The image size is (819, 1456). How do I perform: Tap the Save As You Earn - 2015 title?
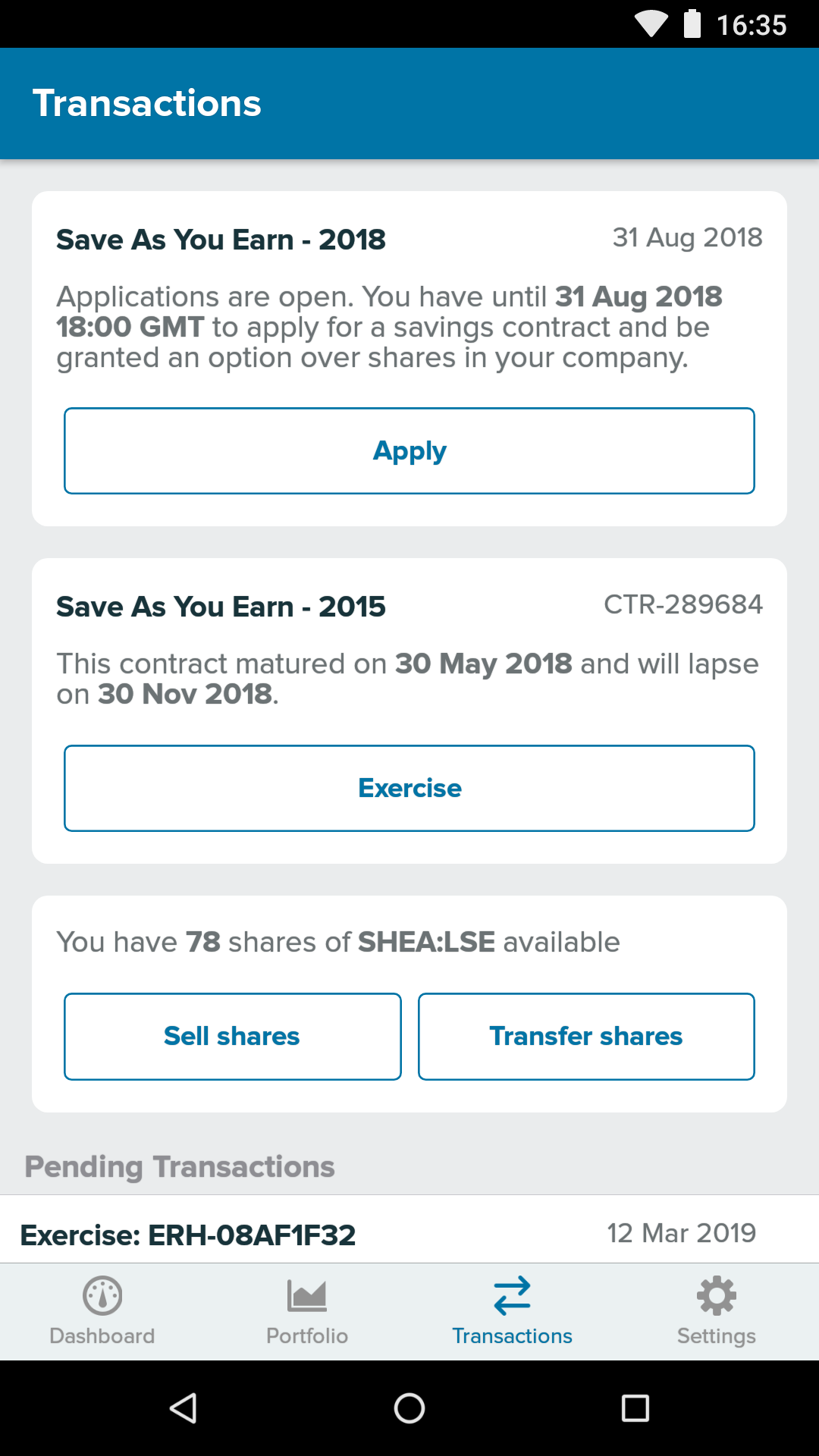coord(221,607)
